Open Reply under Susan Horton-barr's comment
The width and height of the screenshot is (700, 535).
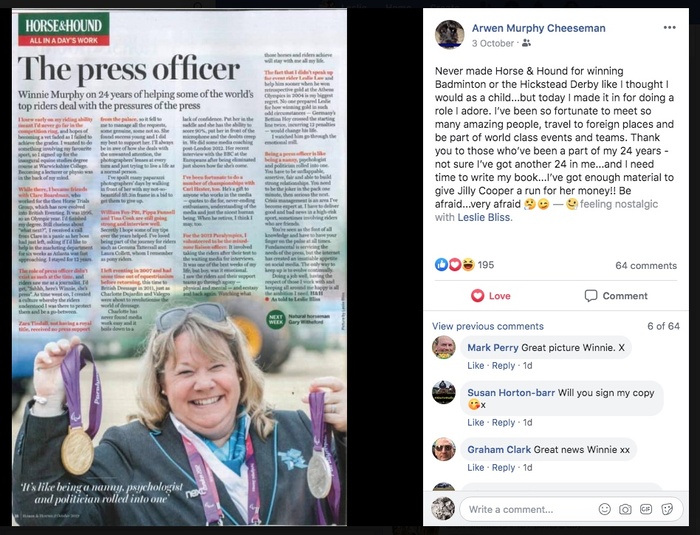click(x=503, y=422)
